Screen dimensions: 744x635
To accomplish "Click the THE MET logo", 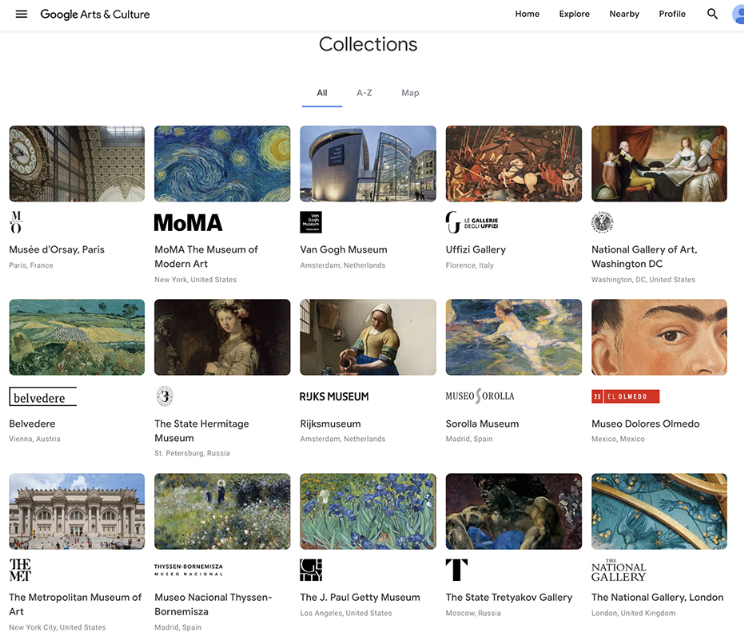I will (x=20, y=570).
